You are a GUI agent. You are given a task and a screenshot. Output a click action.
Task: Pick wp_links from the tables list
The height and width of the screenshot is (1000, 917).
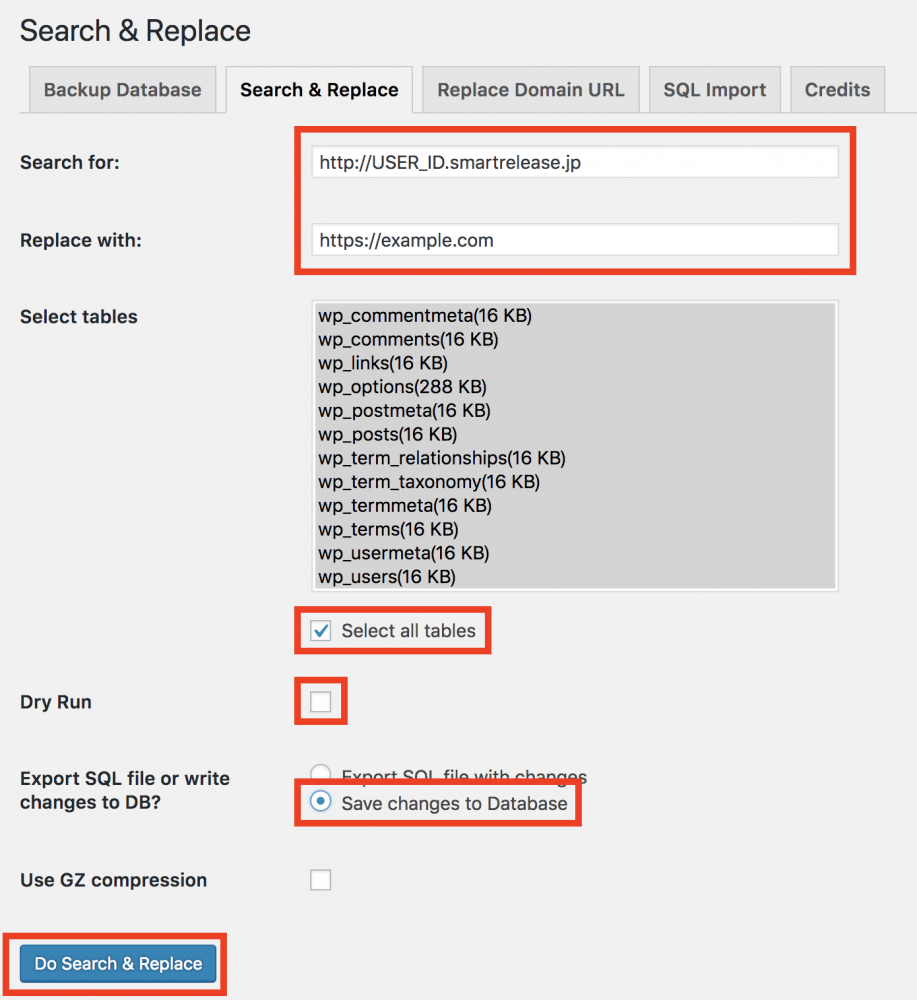(x=382, y=363)
